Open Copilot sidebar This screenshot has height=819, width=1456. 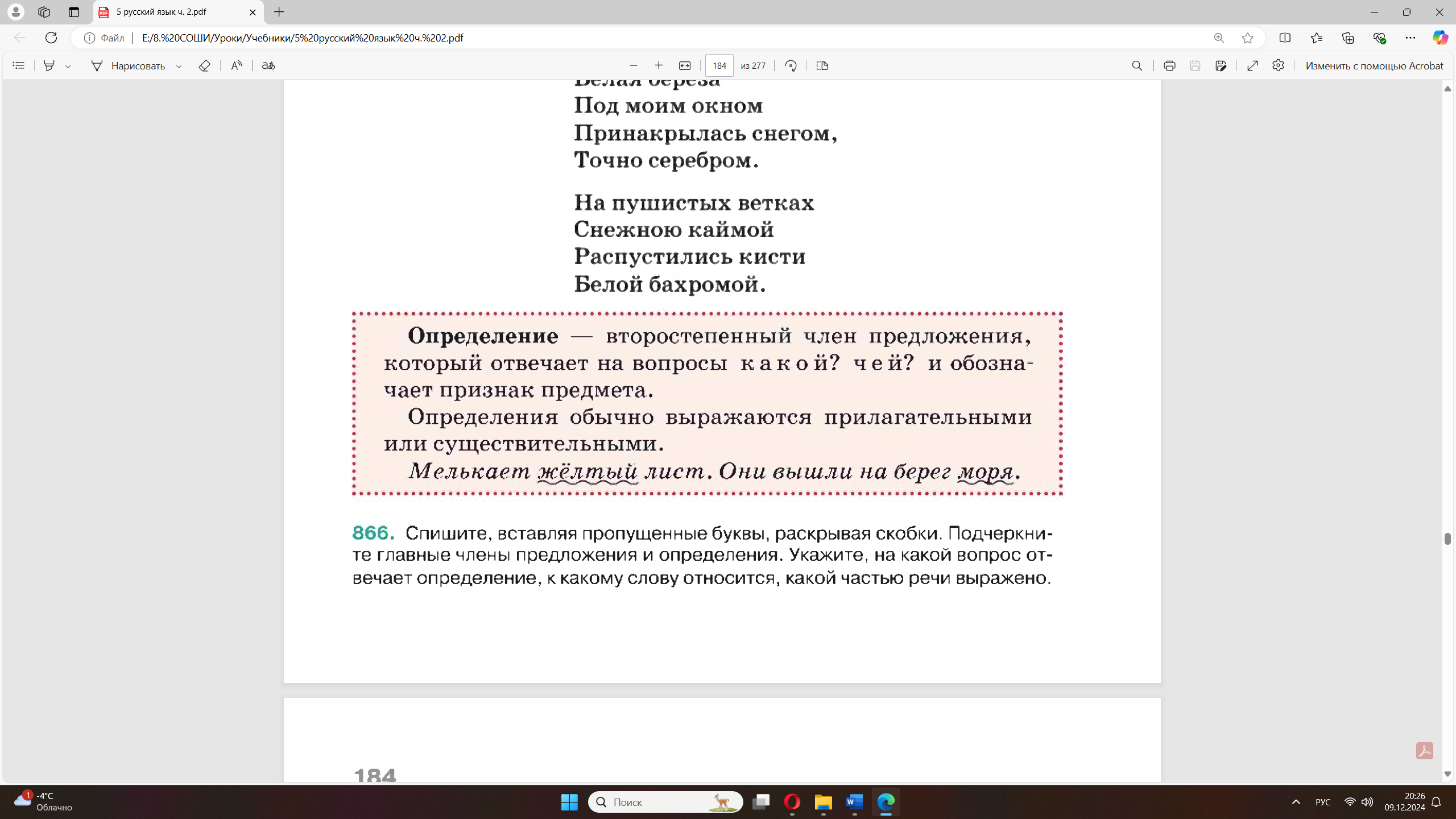[x=1440, y=38]
